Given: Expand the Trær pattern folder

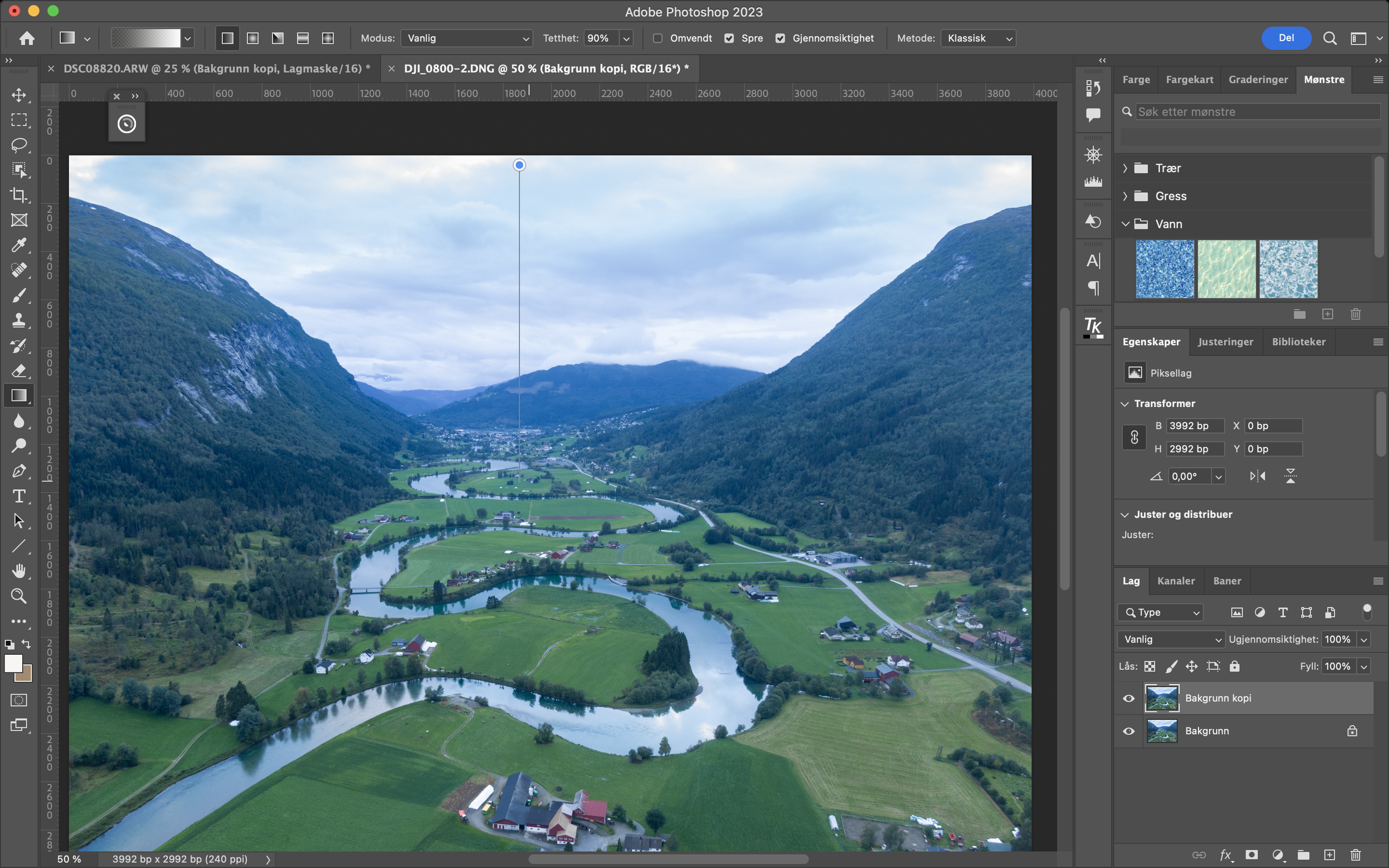Looking at the screenshot, I should pos(1125,168).
